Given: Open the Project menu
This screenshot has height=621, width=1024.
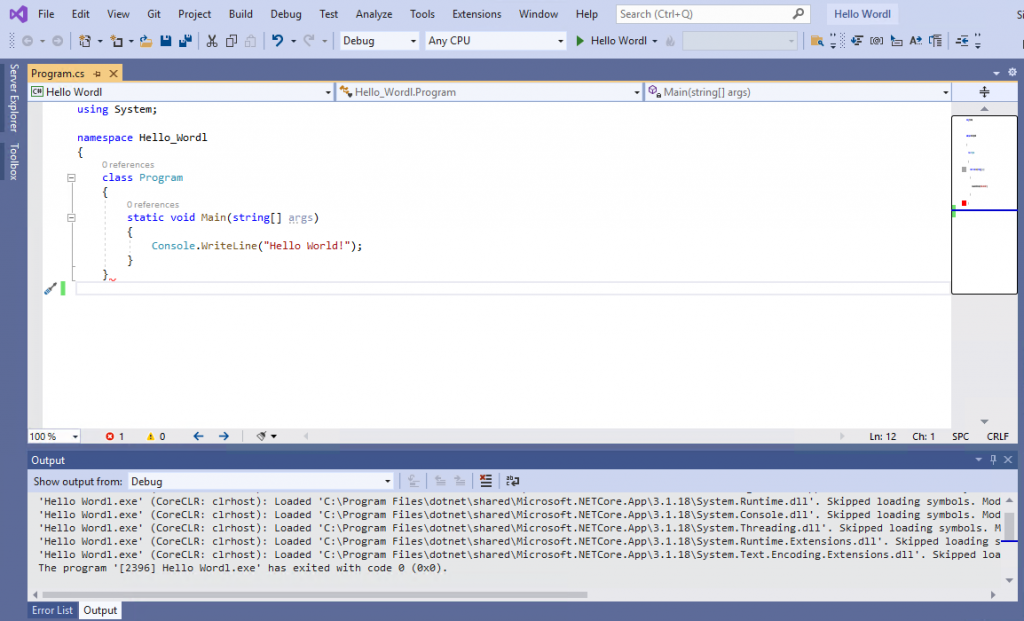Looking at the screenshot, I should (195, 14).
